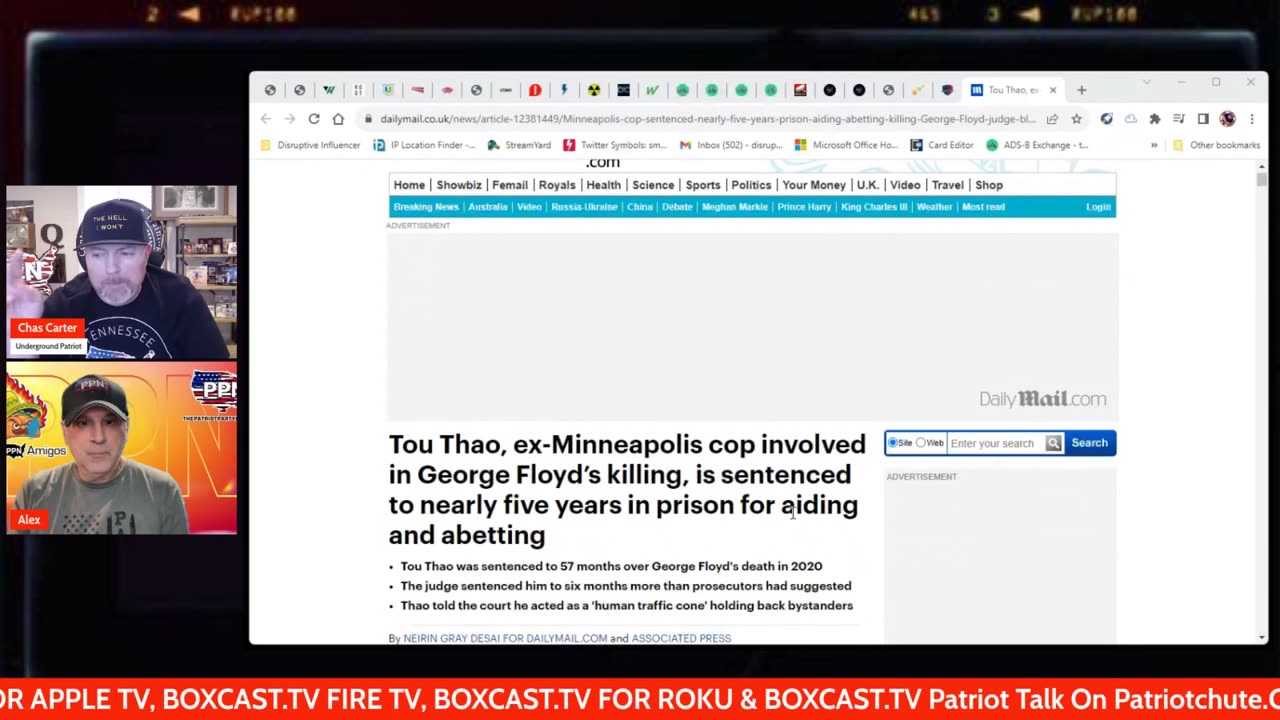Open Disruptive Influencer bookmark folder

coord(310,145)
